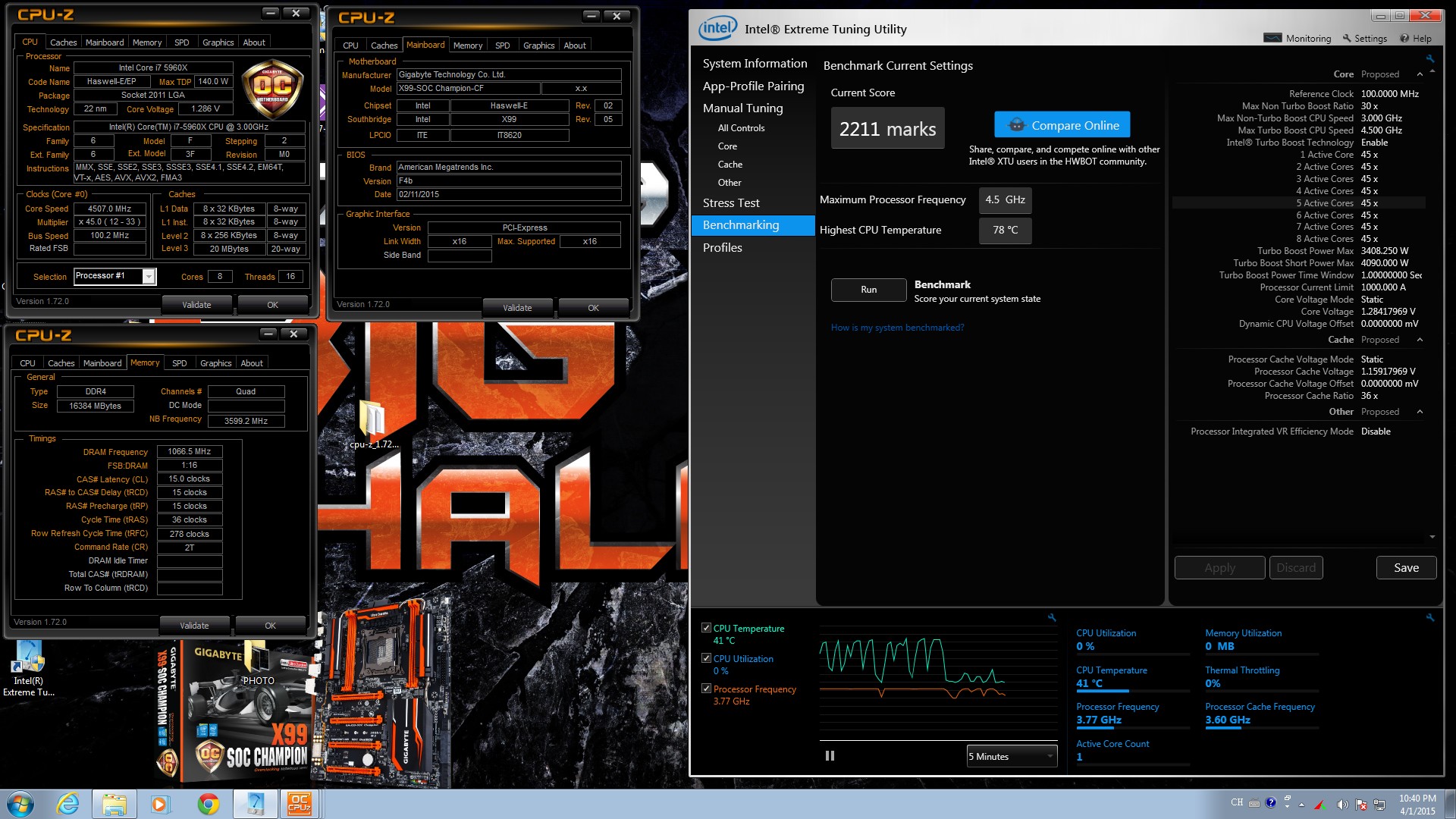
Task: Toggle CPU Utilization monitor checkbox
Action: pyautogui.click(x=706, y=658)
